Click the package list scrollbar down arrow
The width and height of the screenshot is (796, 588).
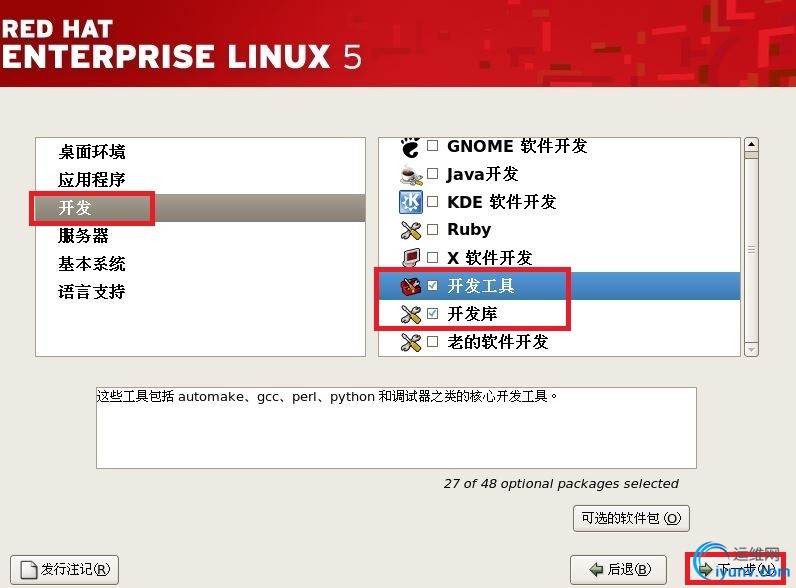(x=751, y=350)
